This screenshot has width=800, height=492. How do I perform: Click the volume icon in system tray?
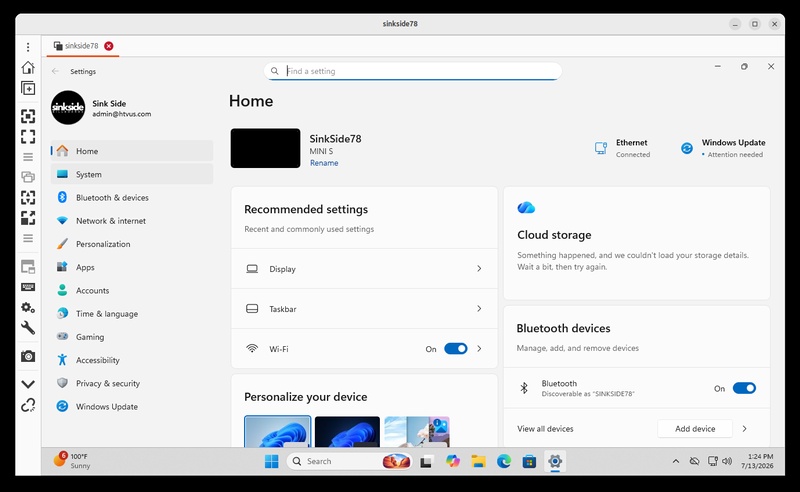click(x=727, y=461)
